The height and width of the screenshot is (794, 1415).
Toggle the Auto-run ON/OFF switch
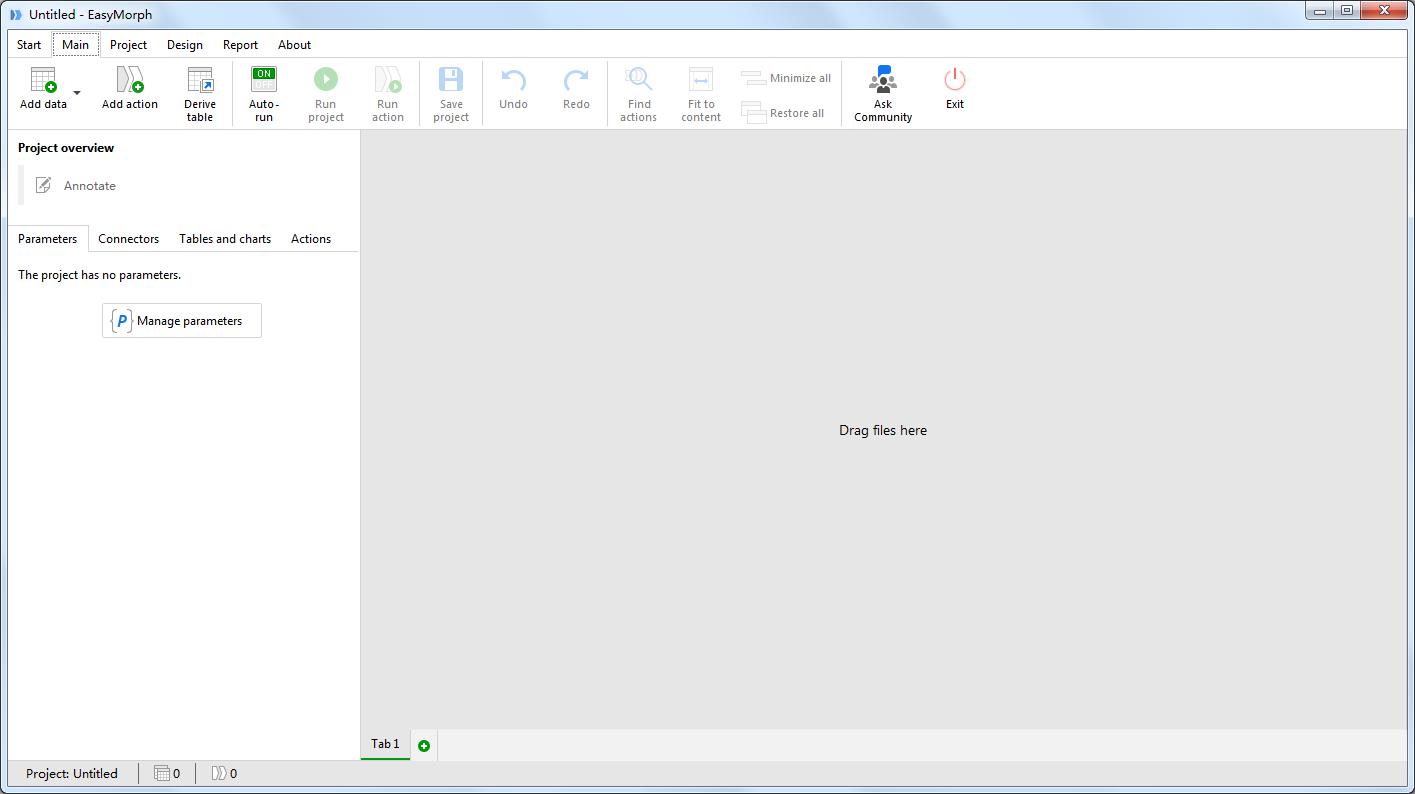(x=264, y=80)
